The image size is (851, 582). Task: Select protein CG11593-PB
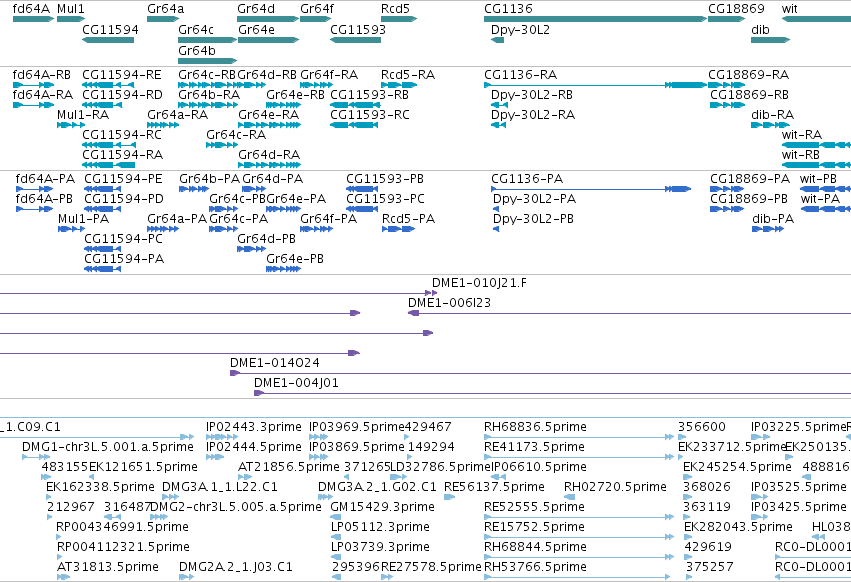[x=385, y=179]
